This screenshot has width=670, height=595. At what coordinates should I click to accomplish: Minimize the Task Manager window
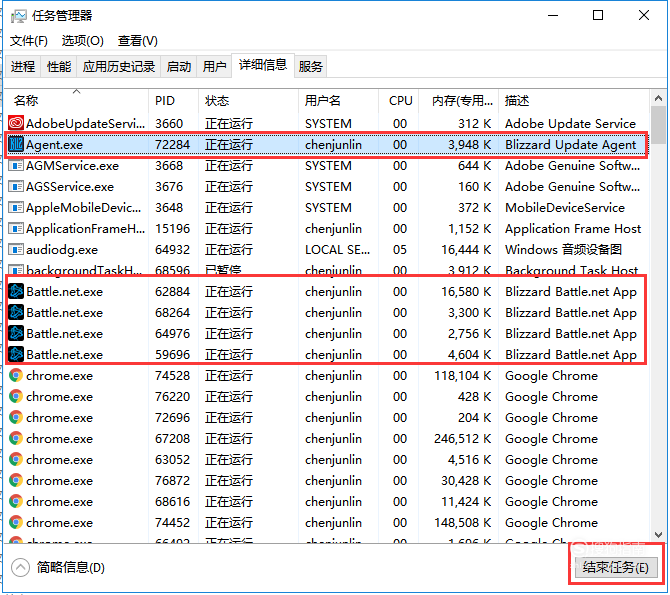(553, 16)
